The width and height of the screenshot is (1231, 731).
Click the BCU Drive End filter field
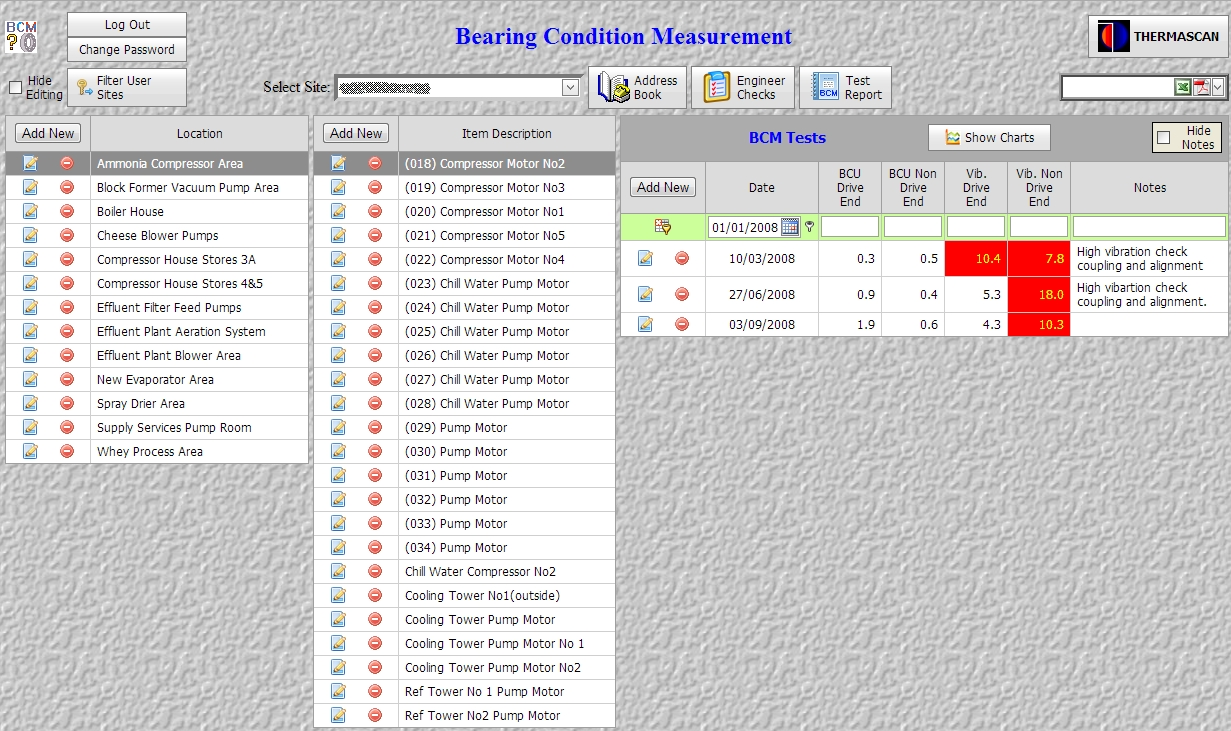click(850, 227)
